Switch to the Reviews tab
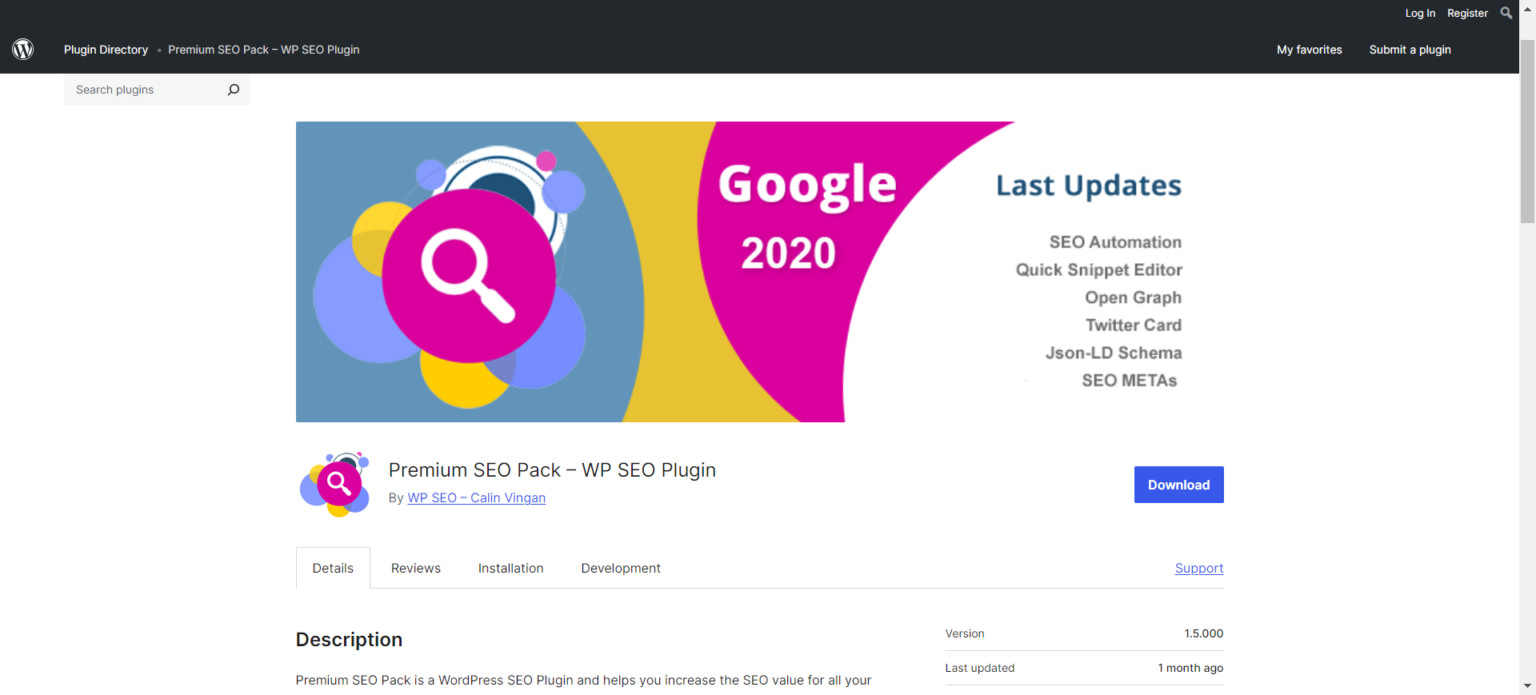The height and width of the screenshot is (695, 1536). pyautogui.click(x=415, y=567)
